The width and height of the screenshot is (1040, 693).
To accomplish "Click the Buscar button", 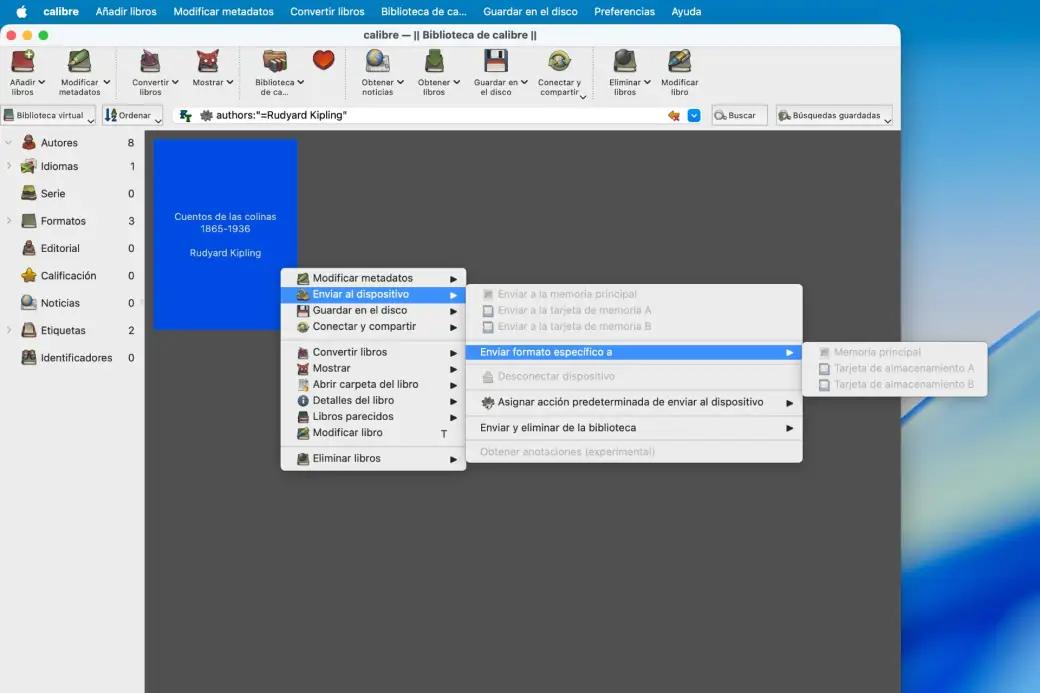I will 739,115.
